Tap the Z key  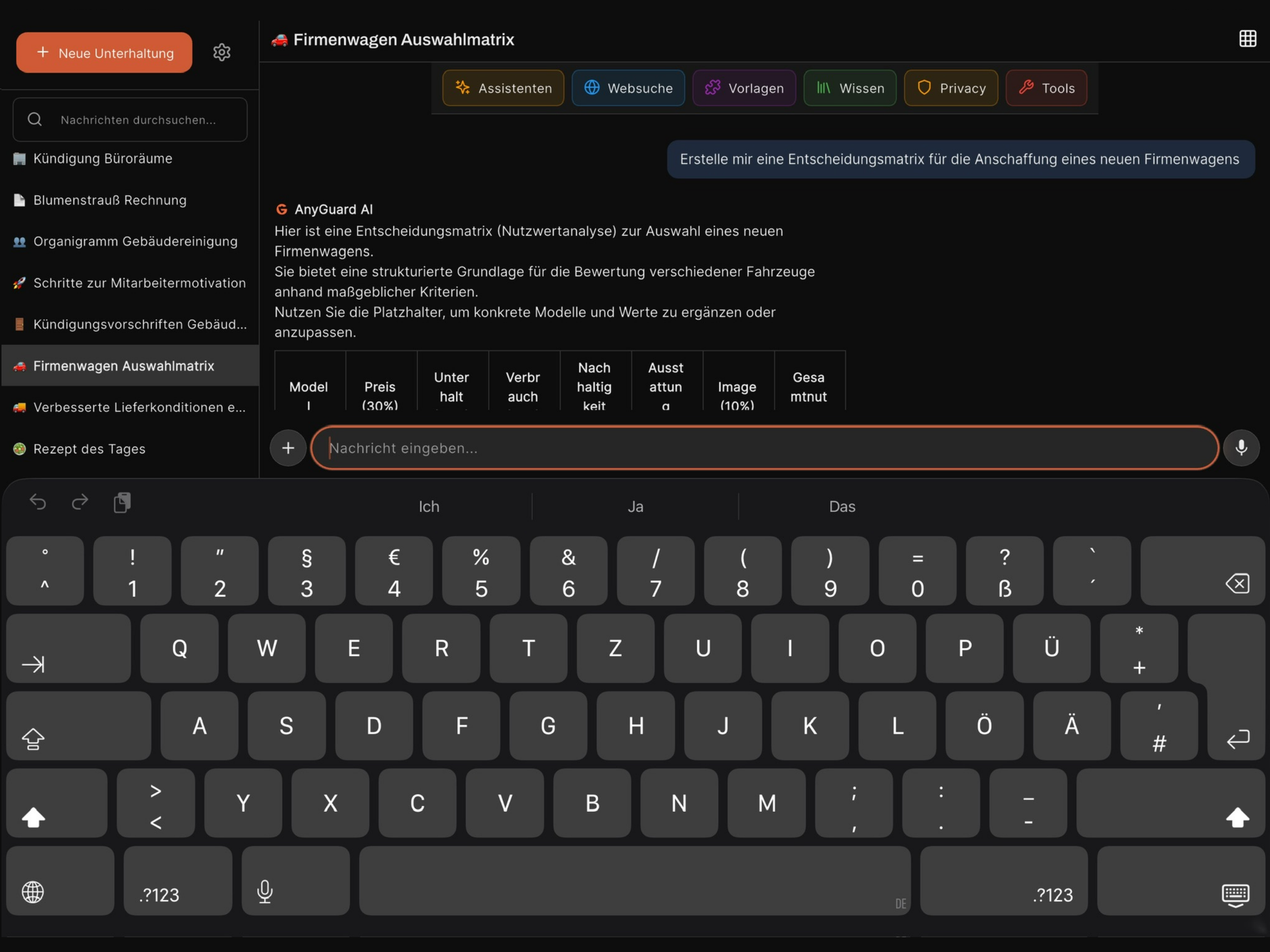tap(616, 649)
